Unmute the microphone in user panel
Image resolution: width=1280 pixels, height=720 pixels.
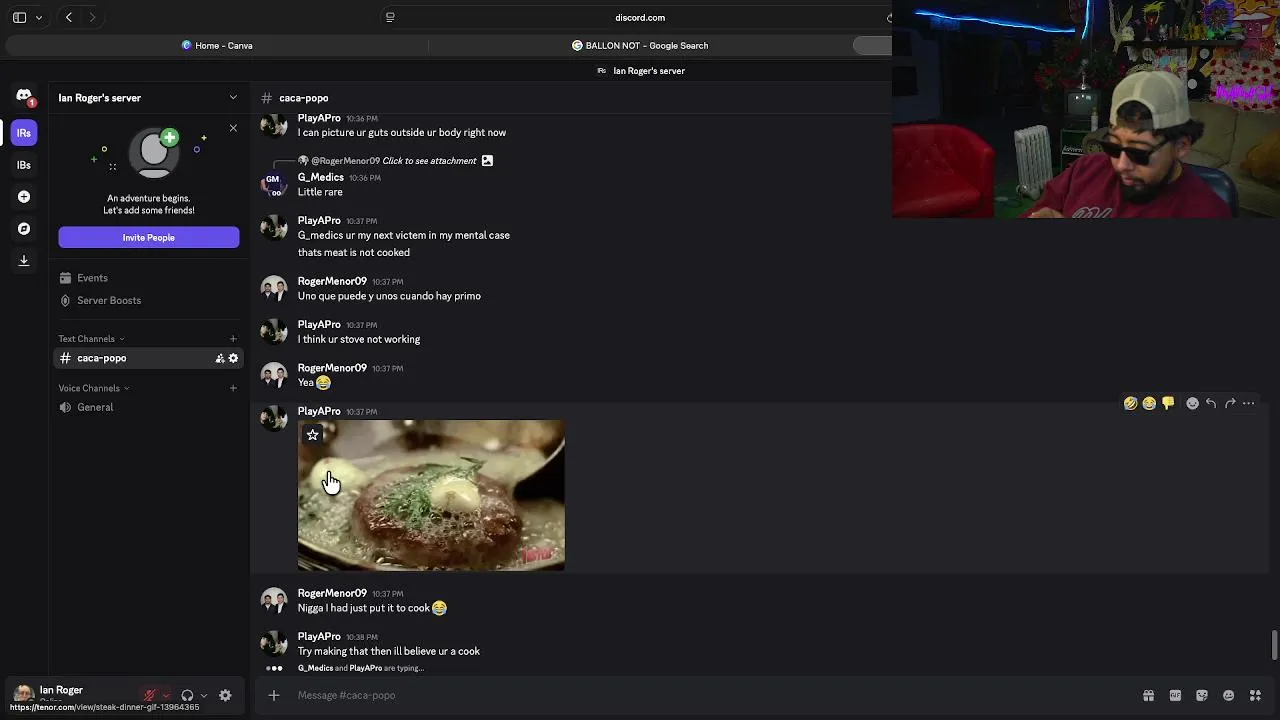pos(150,695)
